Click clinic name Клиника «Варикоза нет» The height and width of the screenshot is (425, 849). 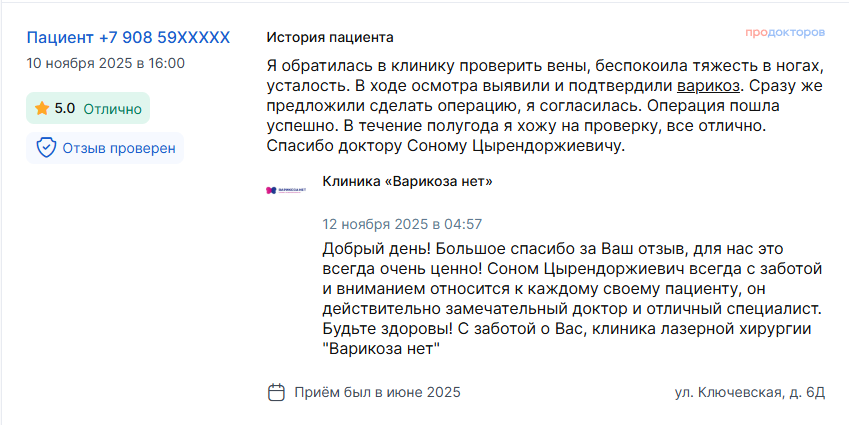407,181
